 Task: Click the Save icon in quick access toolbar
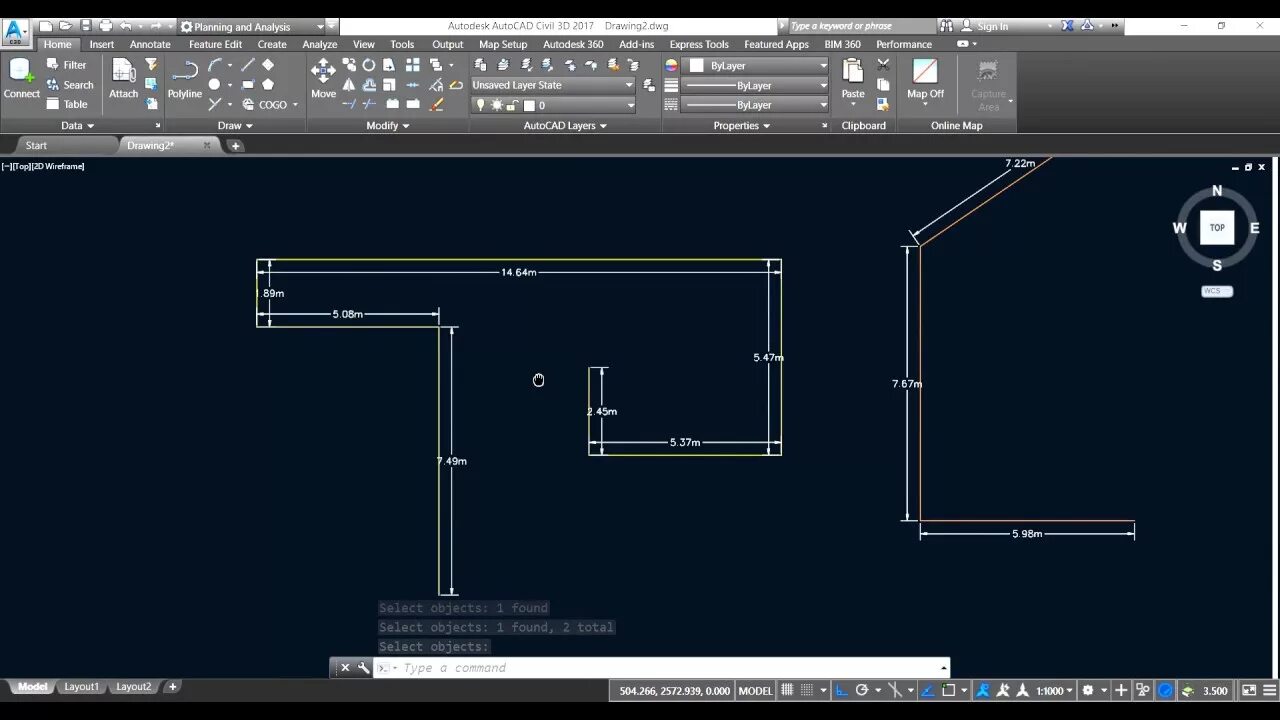click(86, 26)
